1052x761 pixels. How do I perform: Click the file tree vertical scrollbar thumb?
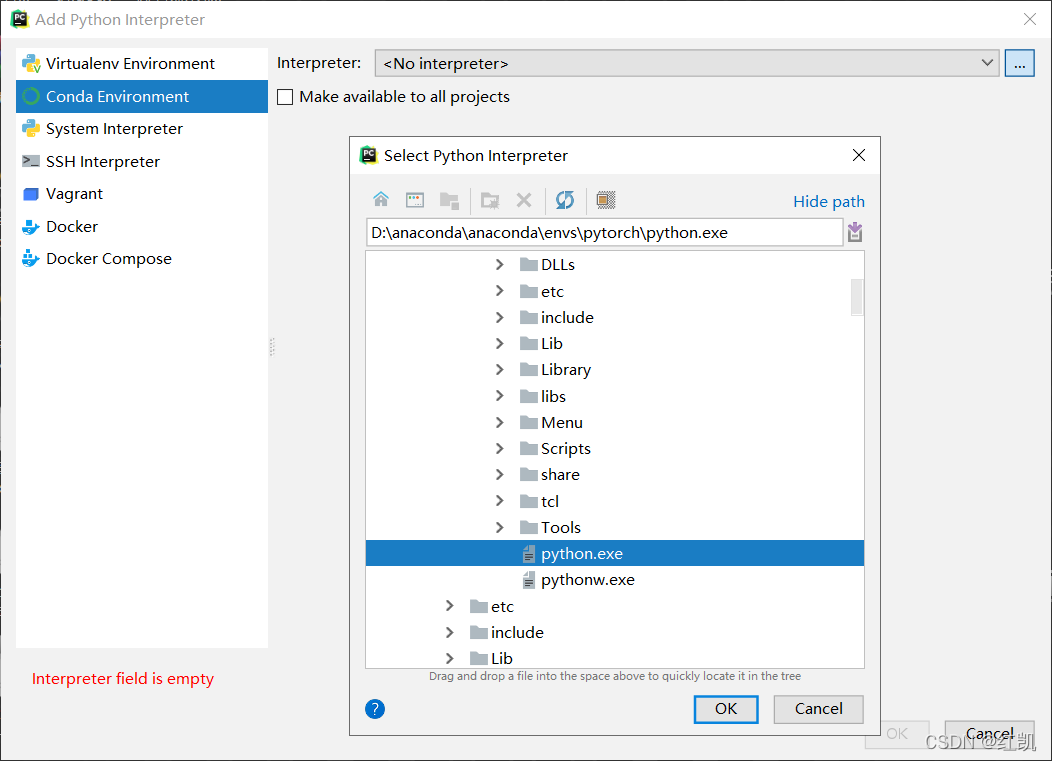tap(857, 297)
